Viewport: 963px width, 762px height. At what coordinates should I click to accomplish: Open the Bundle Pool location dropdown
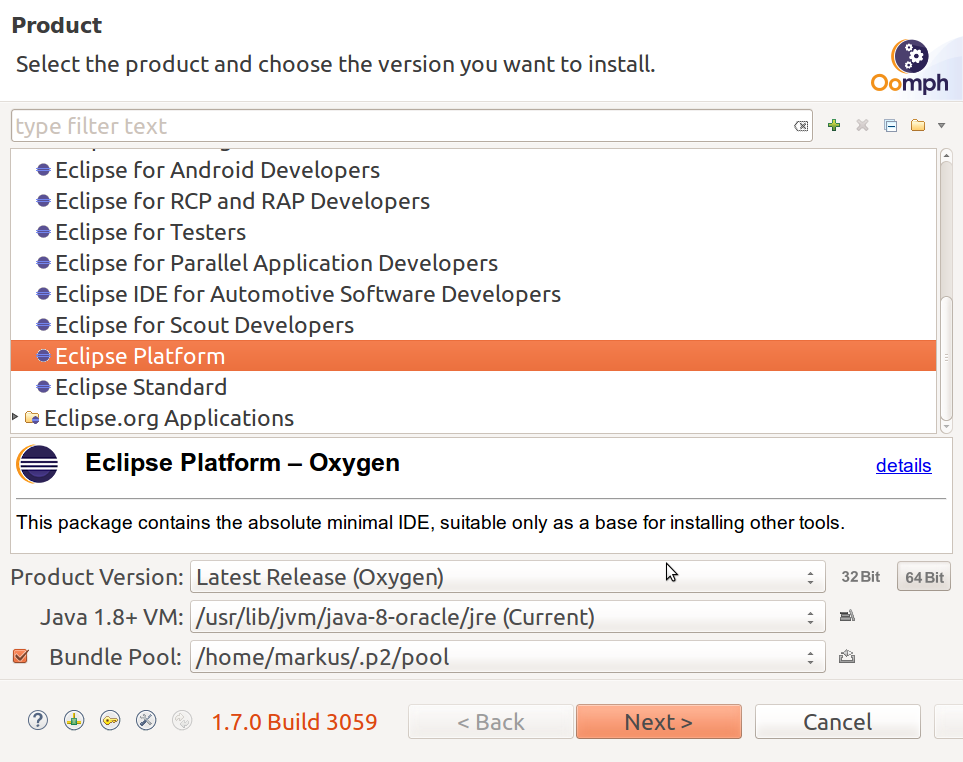tap(507, 657)
